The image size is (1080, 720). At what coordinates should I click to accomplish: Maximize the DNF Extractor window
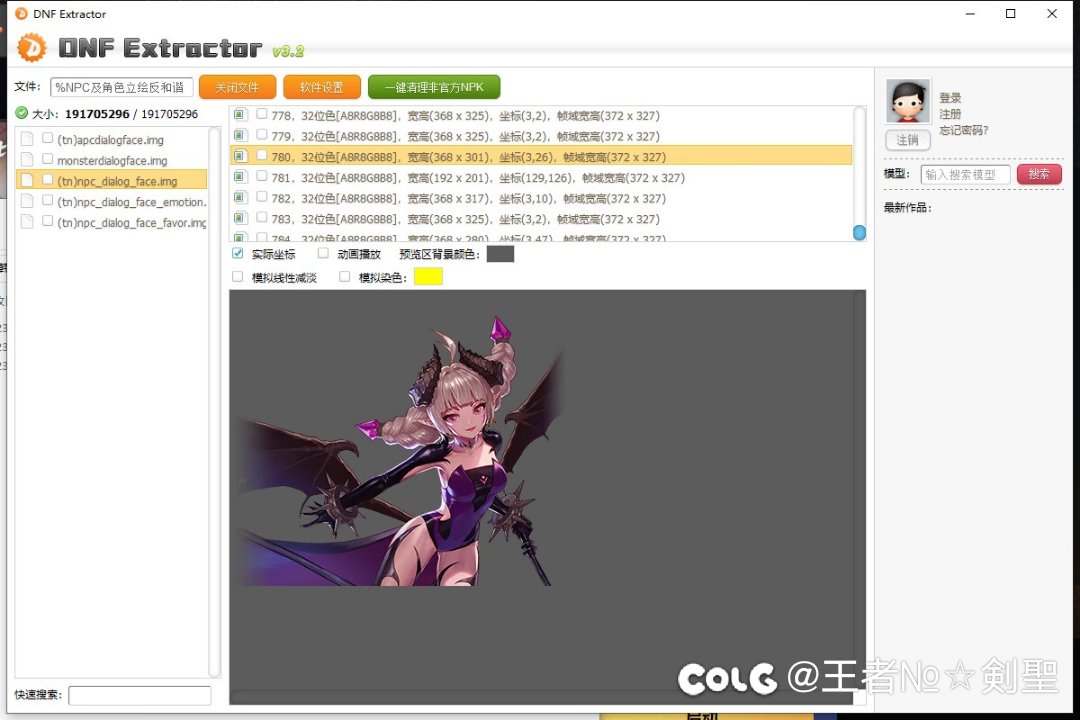(1010, 13)
